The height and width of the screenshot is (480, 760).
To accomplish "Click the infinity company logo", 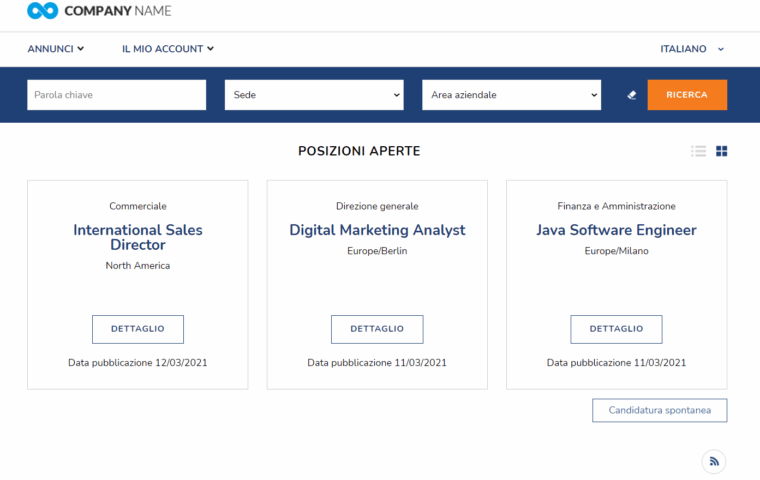I will (x=43, y=10).
